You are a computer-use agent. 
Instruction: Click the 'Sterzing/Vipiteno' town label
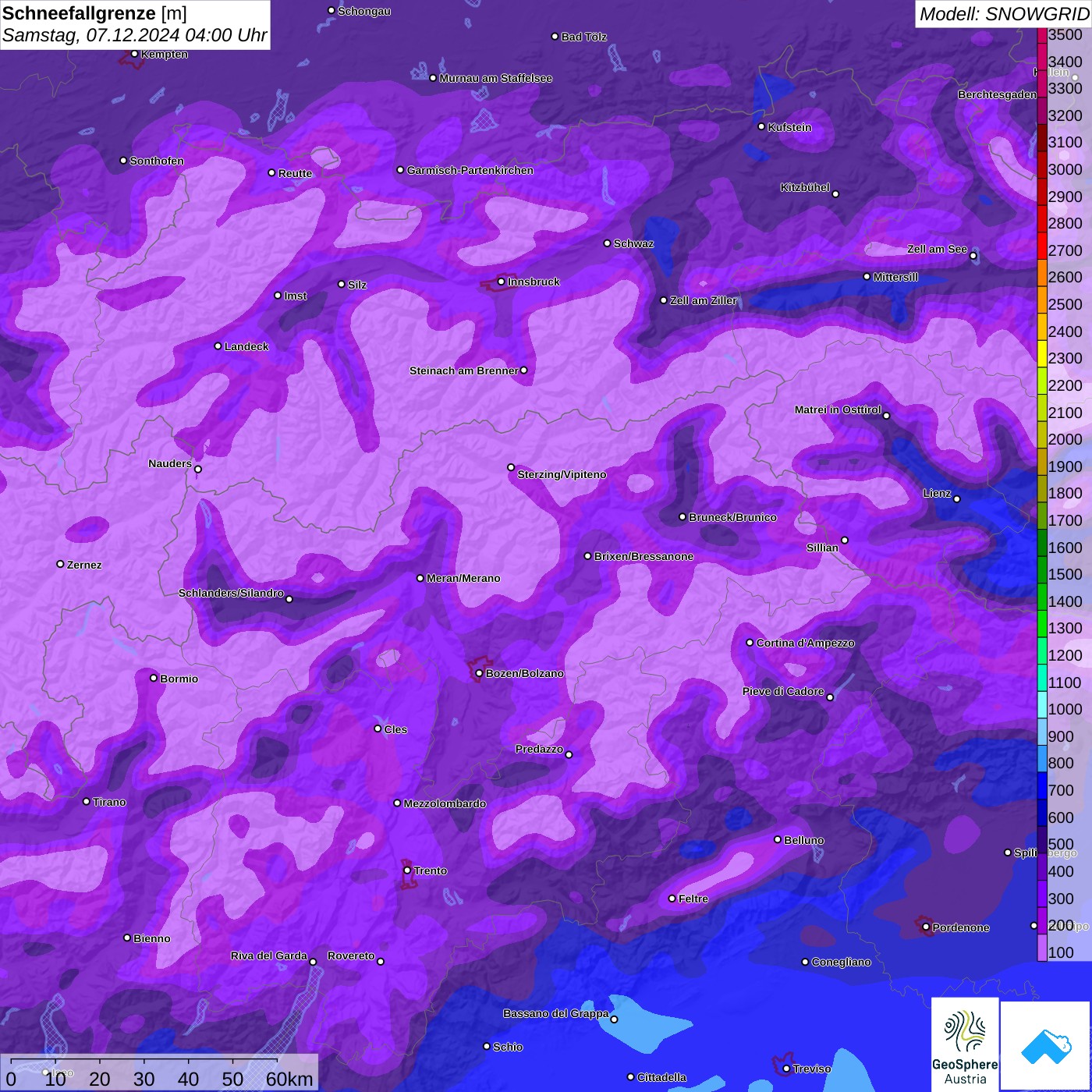[562, 474]
